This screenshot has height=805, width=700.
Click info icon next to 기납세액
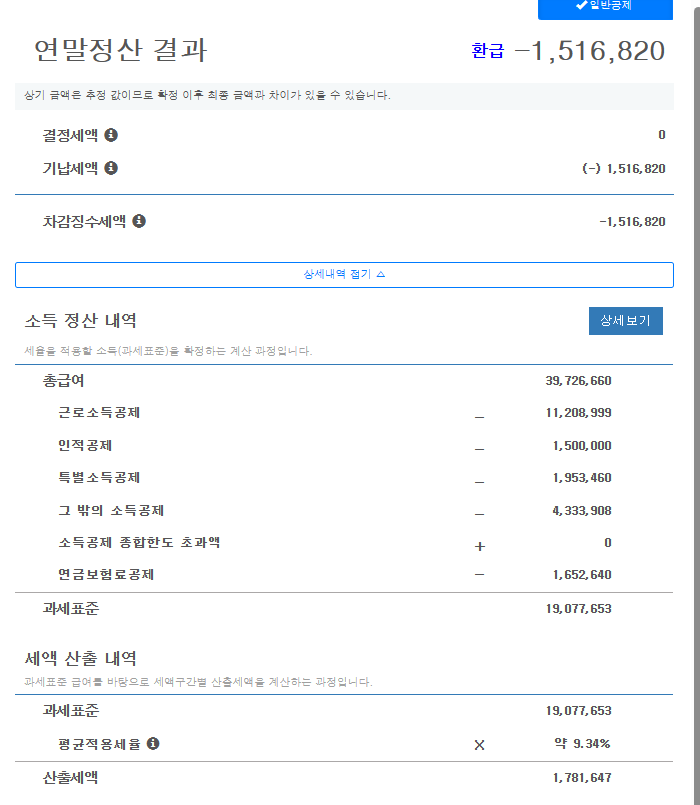pos(111,168)
